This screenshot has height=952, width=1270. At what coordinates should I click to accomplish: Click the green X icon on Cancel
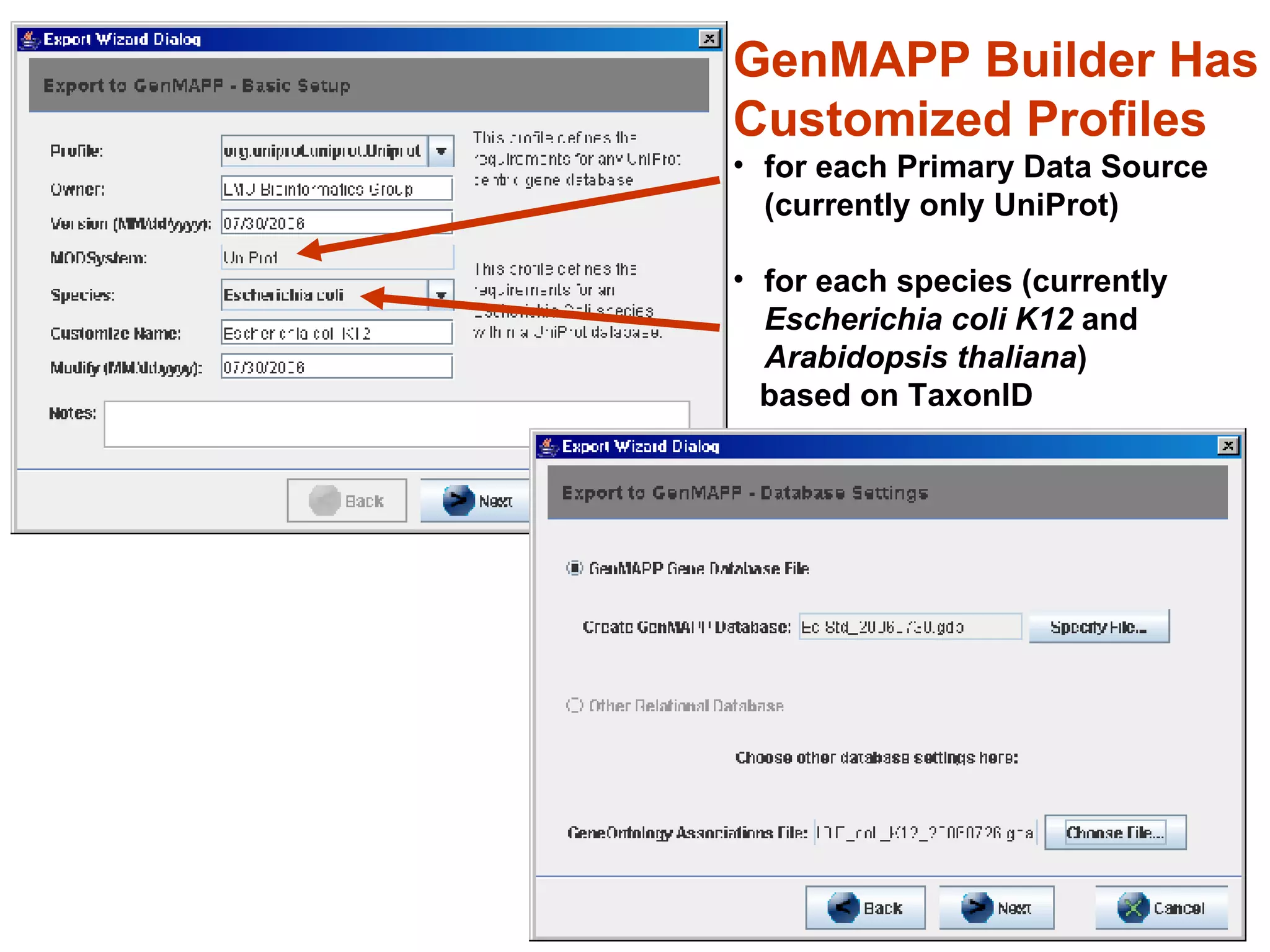1133,907
